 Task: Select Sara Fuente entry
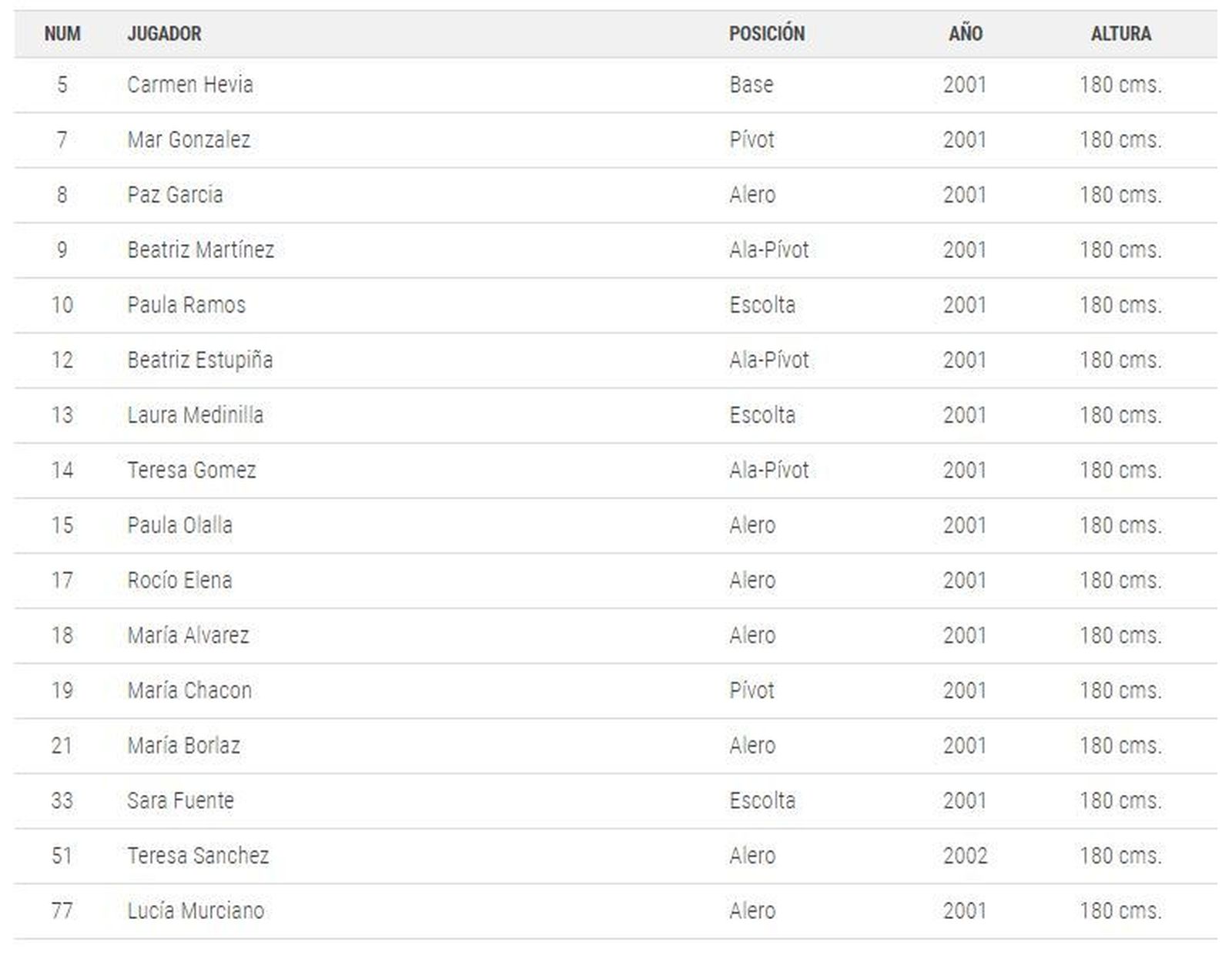tap(615, 801)
